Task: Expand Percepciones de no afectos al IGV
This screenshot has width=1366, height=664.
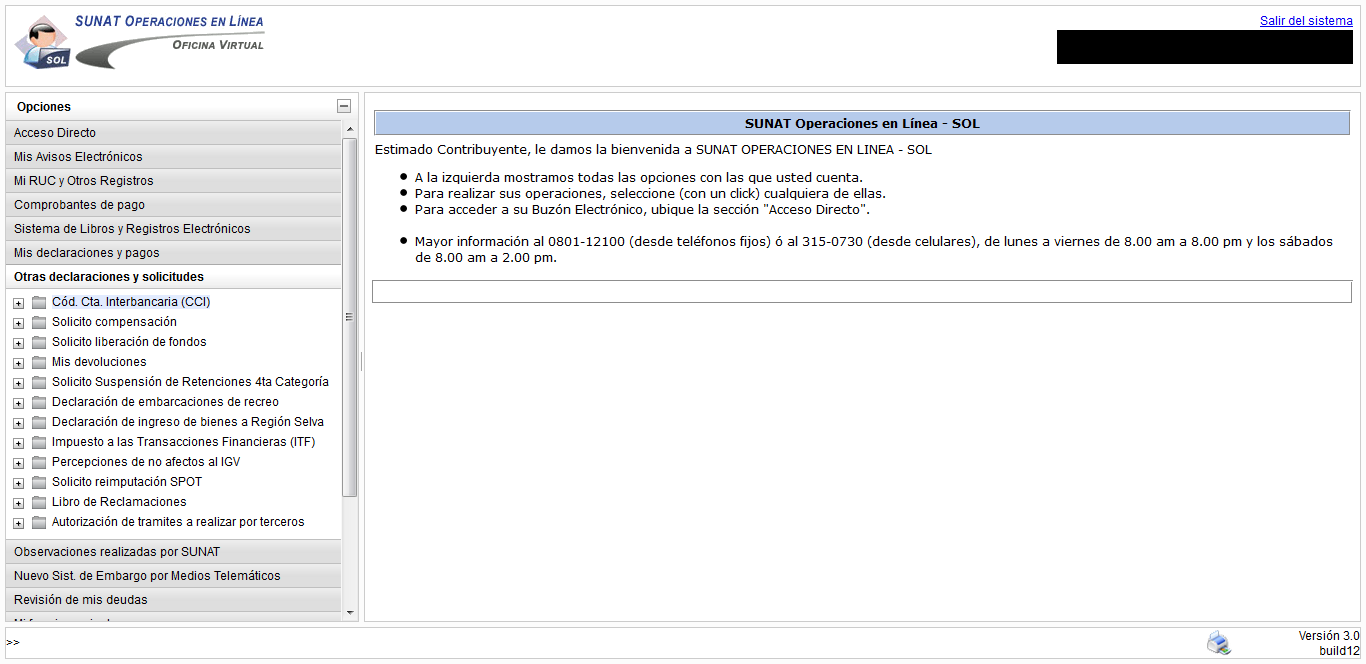Action: [18, 463]
